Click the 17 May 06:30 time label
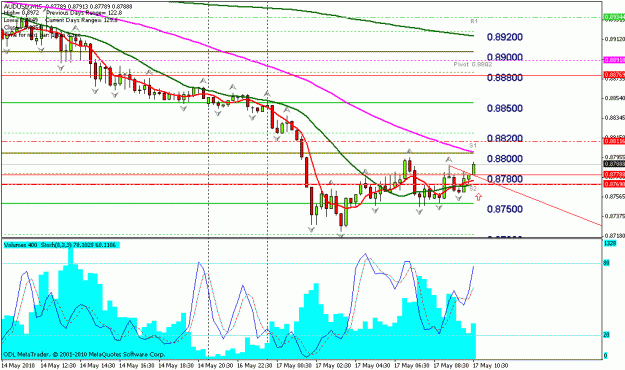The width and height of the screenshot is (625, 370). tap(412, 365)
